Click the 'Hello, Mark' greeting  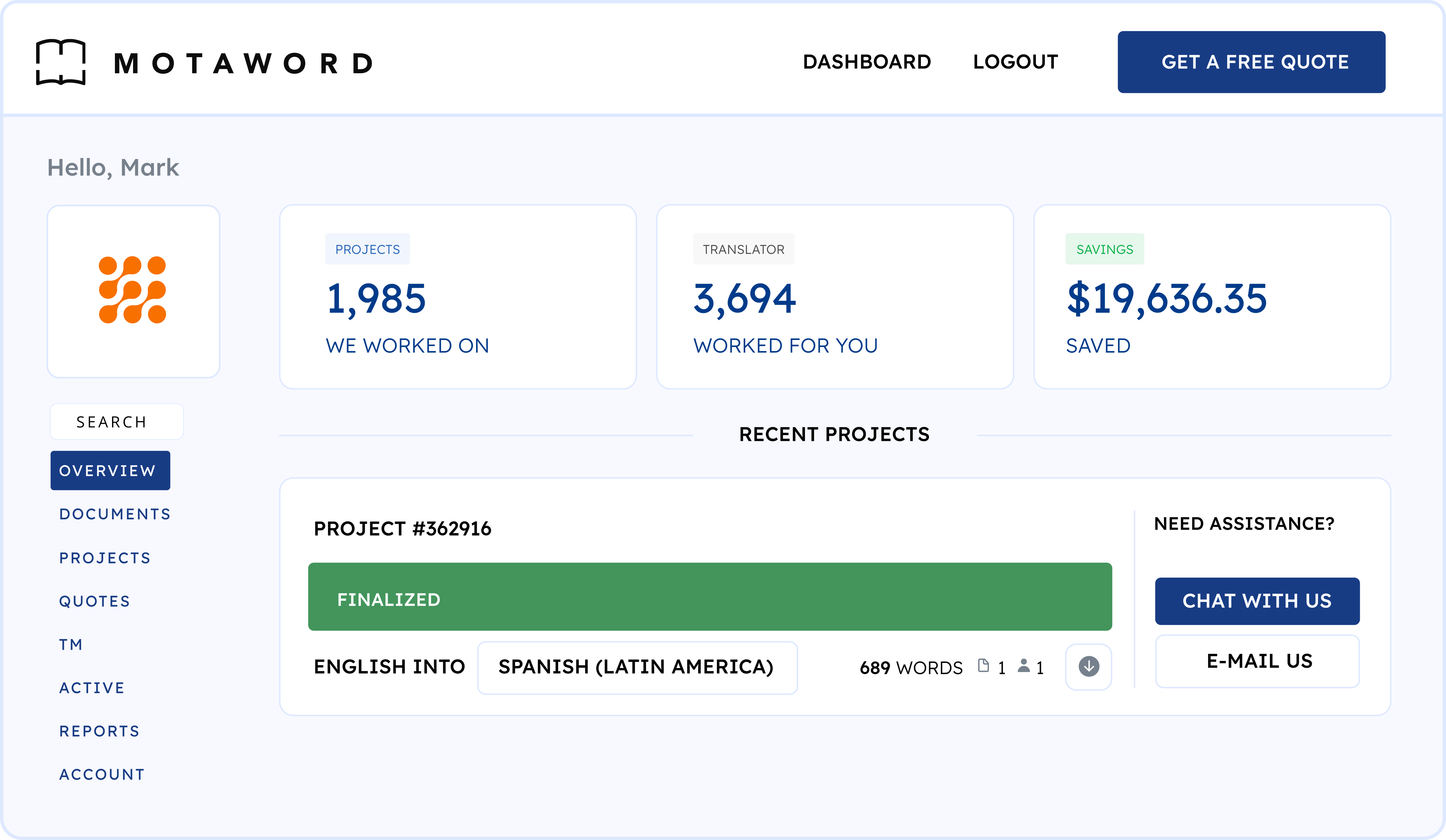point(113,168)
